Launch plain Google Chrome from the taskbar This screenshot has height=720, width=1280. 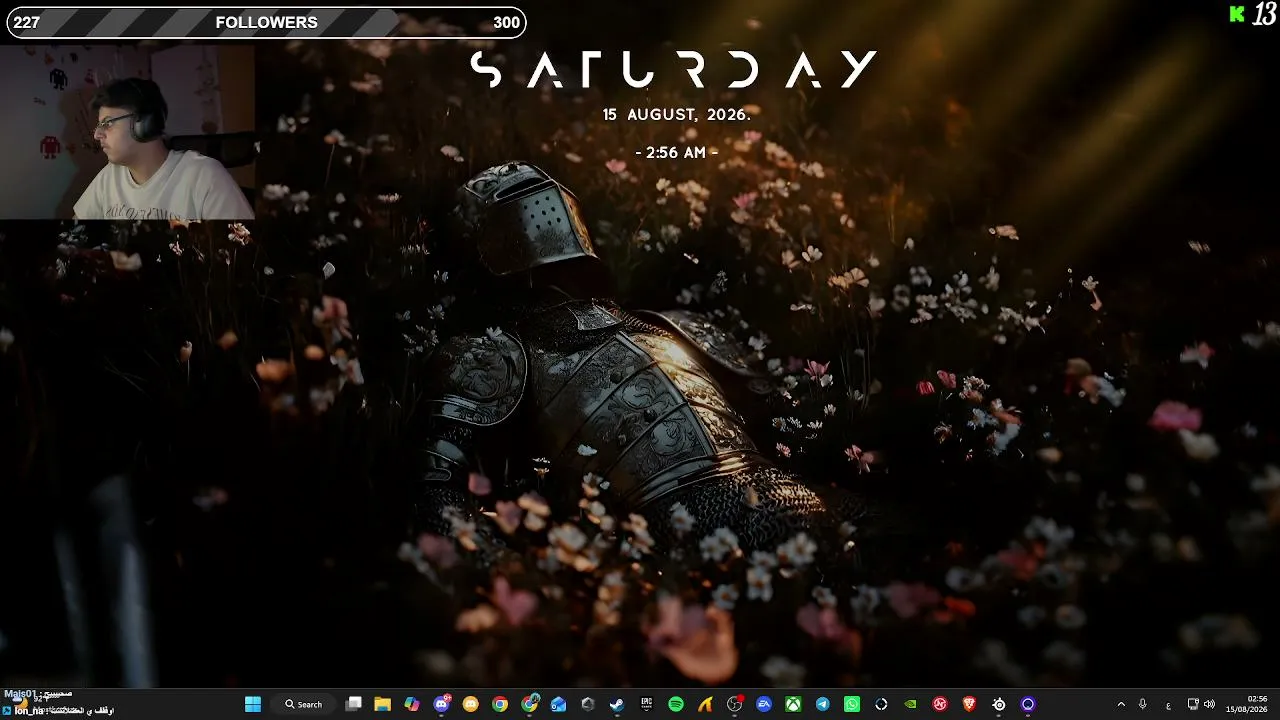500,704
